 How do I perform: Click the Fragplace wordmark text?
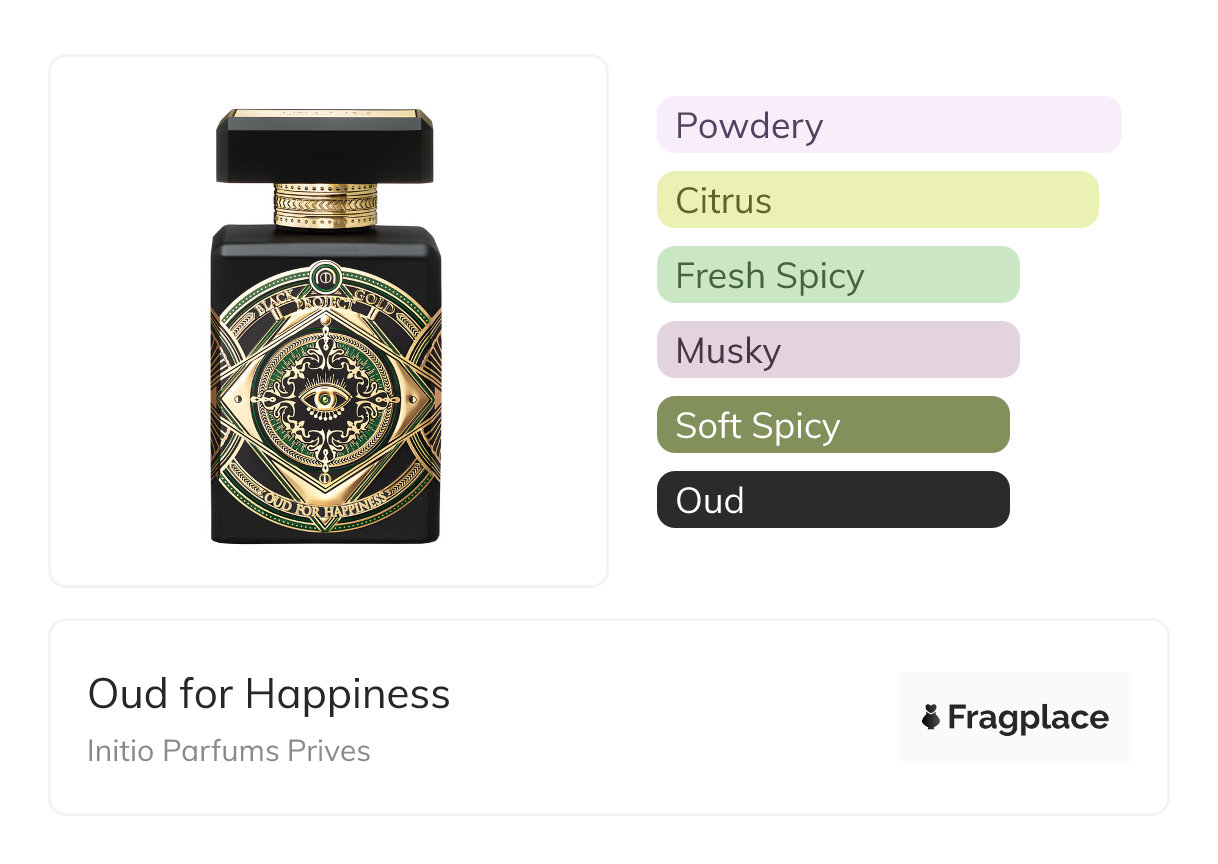[x=1028, y=718]
